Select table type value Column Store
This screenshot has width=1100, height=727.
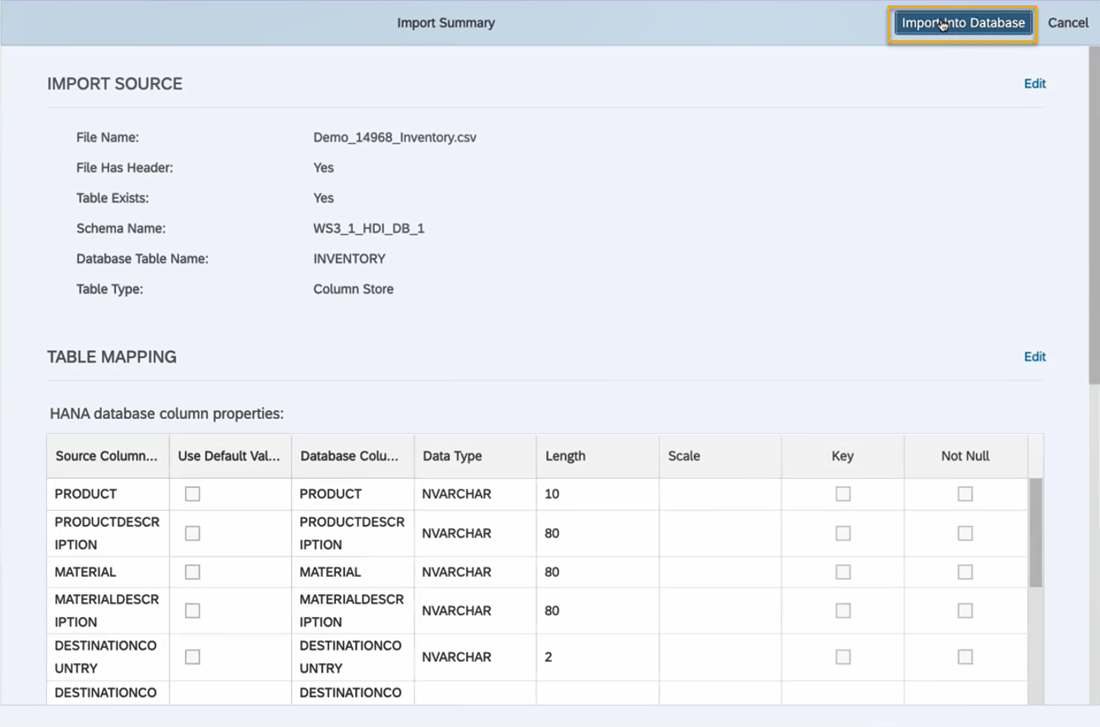tap(353, 289)
